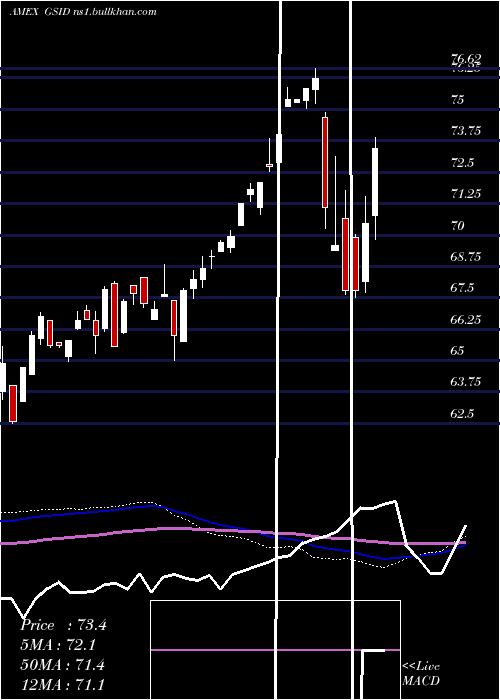Click the '5MA : 72.1' readout
The height and width of the screenshot is (700, 500).
[x=58, y=645]
